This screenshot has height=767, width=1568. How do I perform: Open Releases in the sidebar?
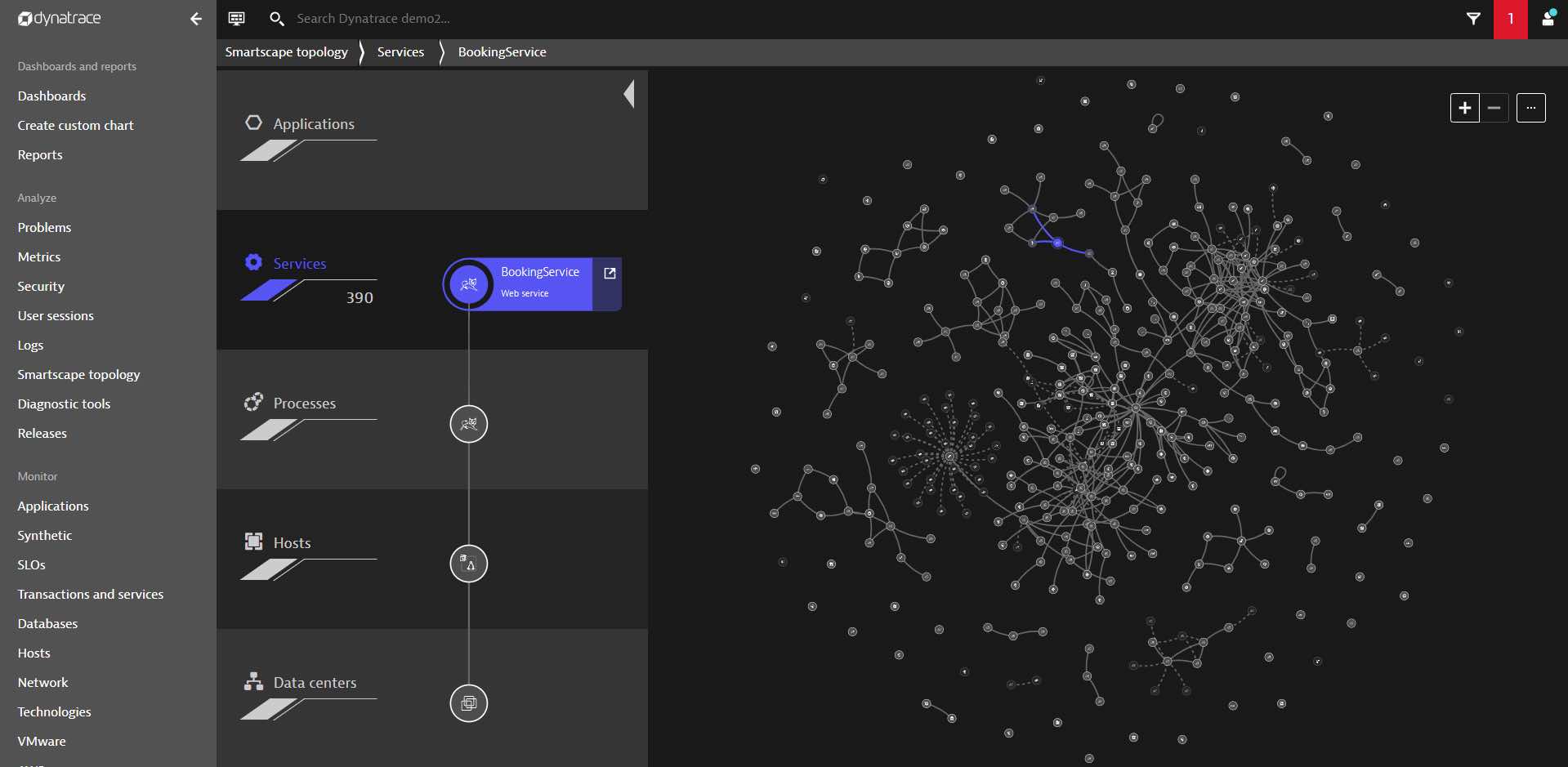42,434
